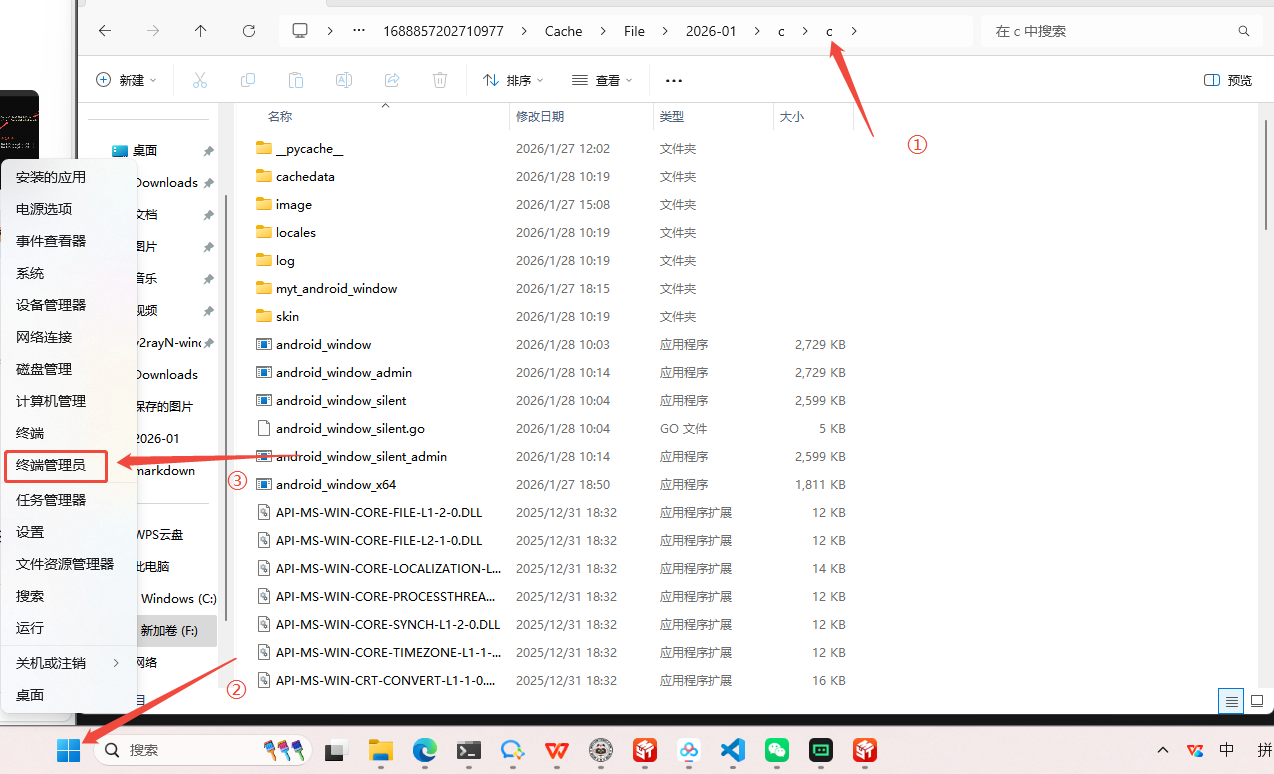Switch to details view layout

[x=1231, y=700]
